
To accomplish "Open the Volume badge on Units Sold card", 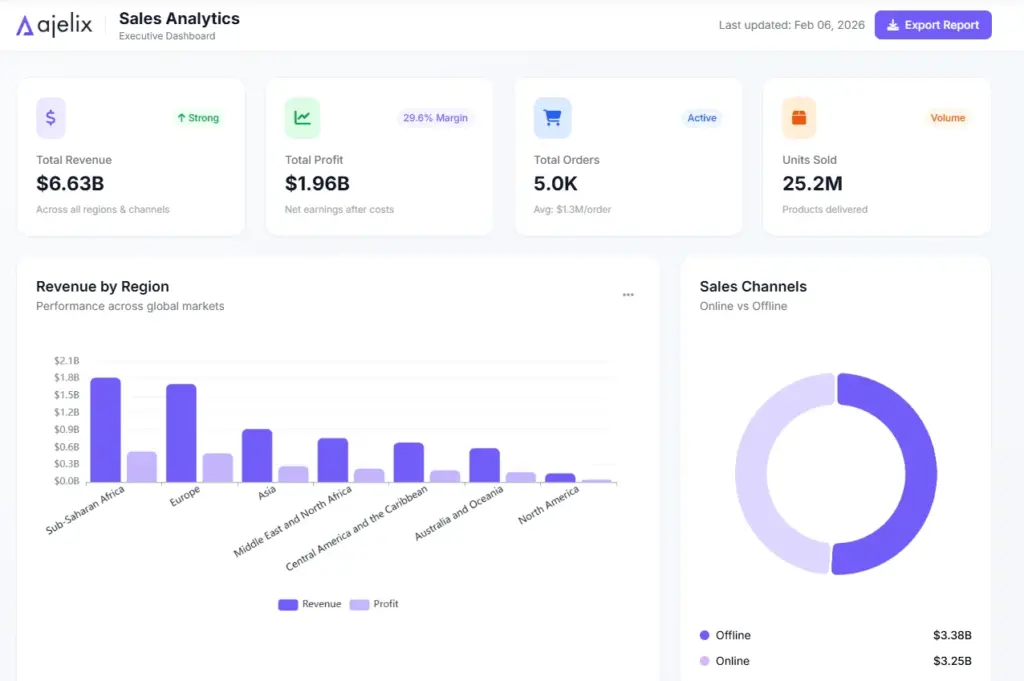I will [x=947, y=118].
